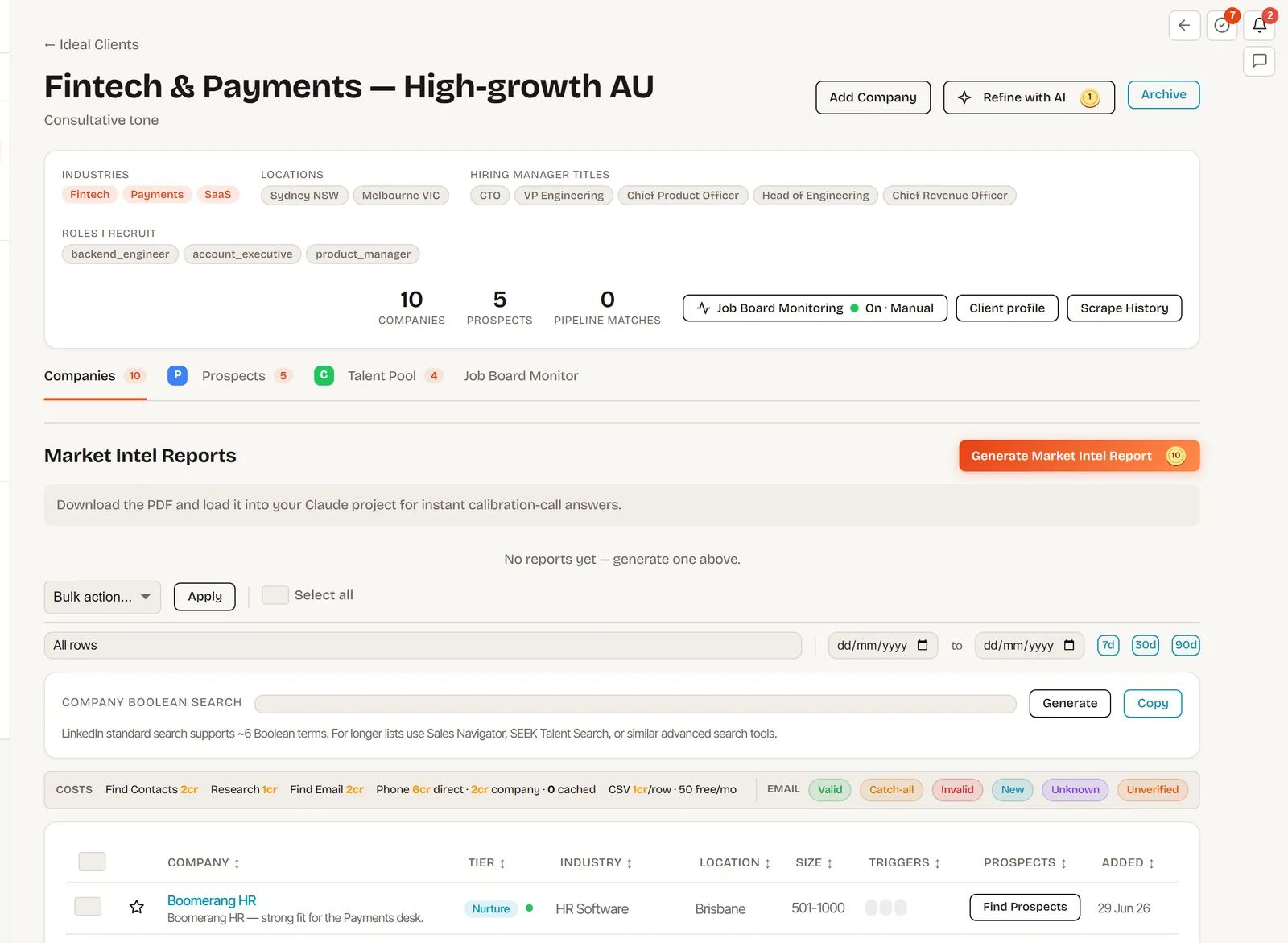Click the end date dd/mm/yyyy field
Viewport: 1288px width, 943px height.
click(x=1030, y=646)
